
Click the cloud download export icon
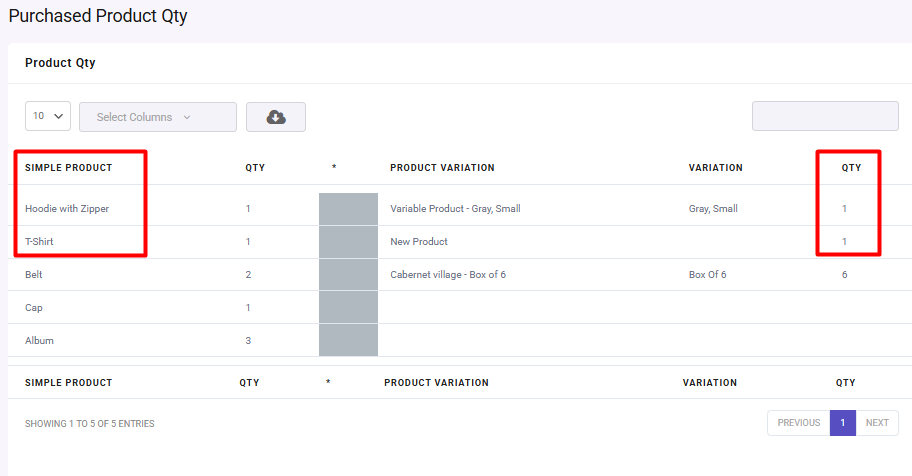[x=276, y=117]
